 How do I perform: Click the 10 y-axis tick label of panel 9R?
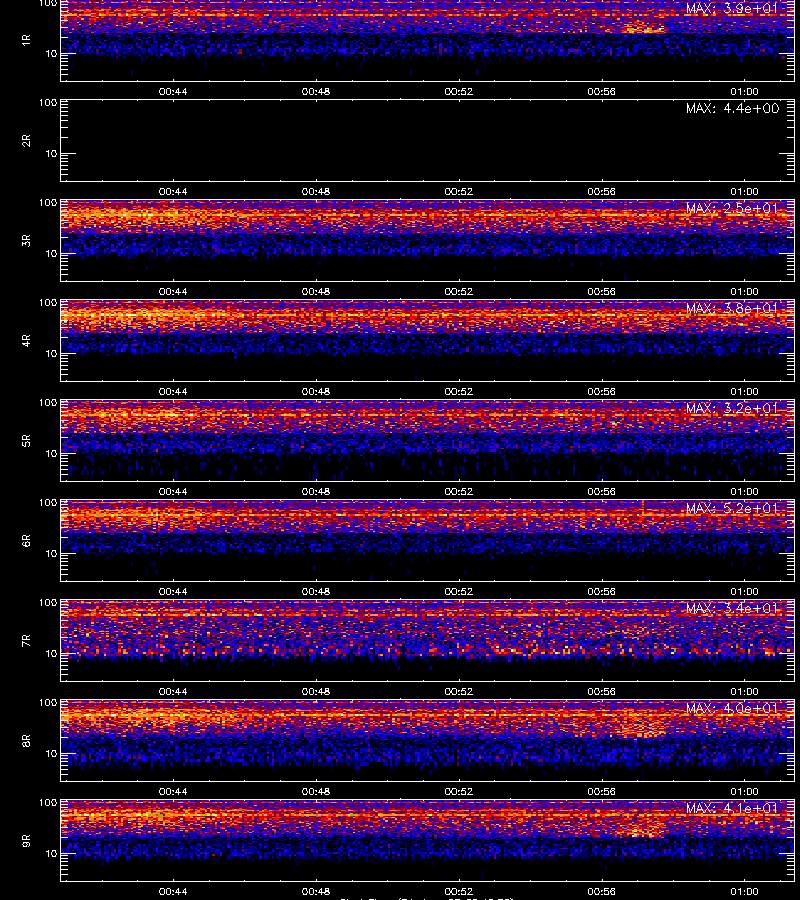point(51,854)
